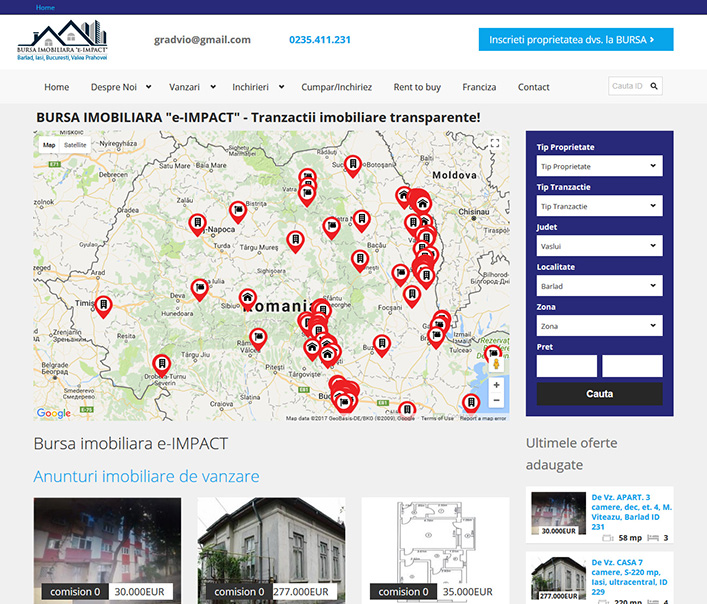The height and width of the screenshot is (604, 707).
Task: Switch map to Map view
Action: tap(49, 145)
